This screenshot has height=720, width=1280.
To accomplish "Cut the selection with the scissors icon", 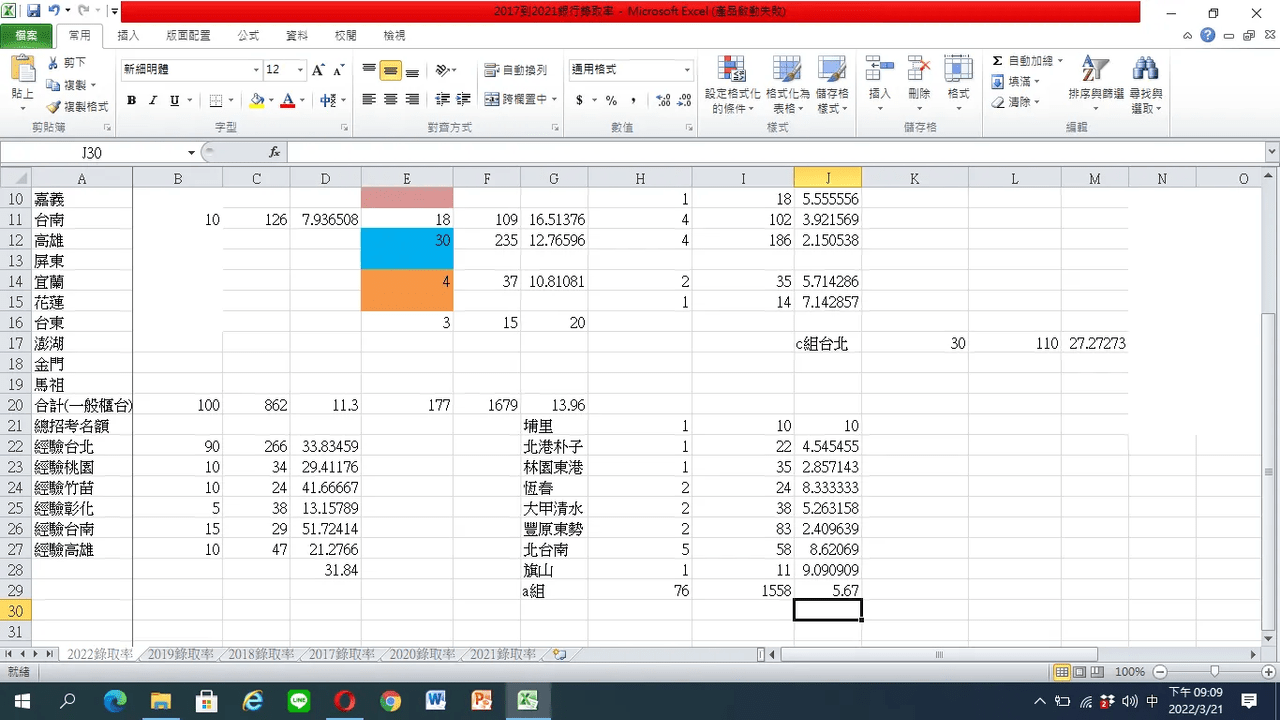I will tap(54, 63).
